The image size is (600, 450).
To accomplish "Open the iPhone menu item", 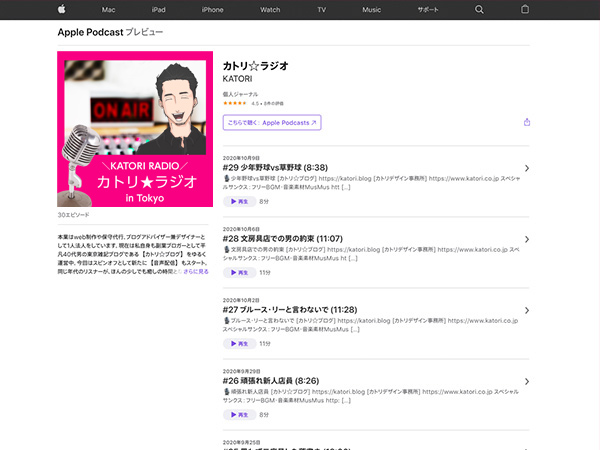I will pyautogui.click(x=213, y=9).
